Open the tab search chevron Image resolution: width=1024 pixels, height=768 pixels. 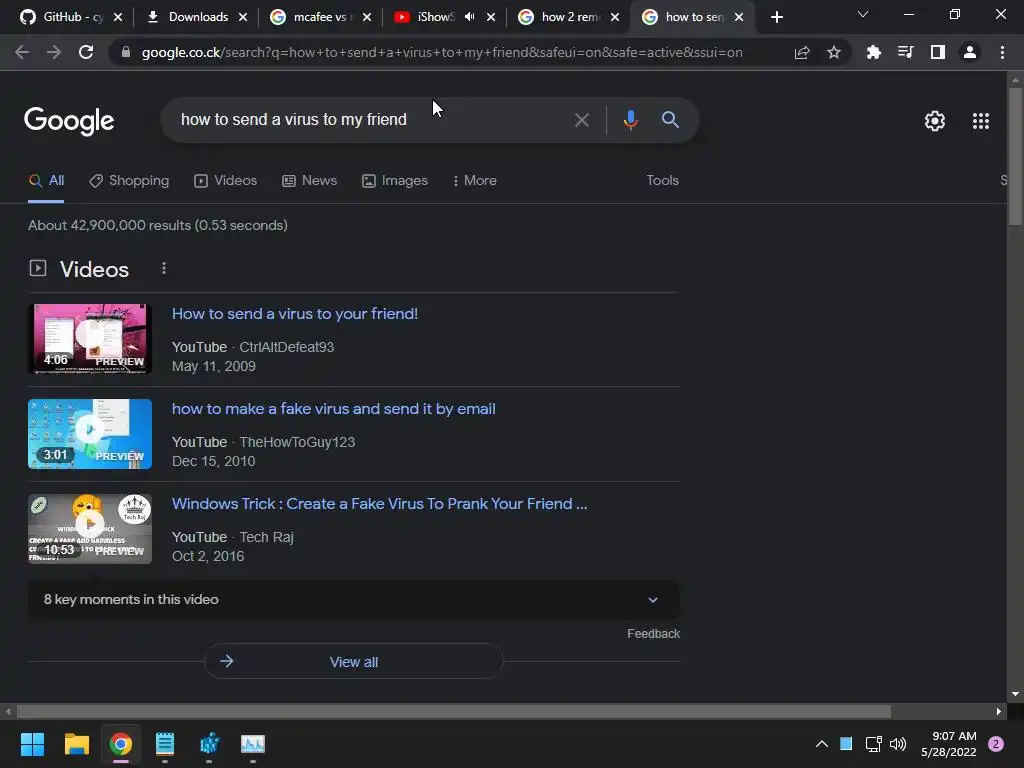[863, 14]
